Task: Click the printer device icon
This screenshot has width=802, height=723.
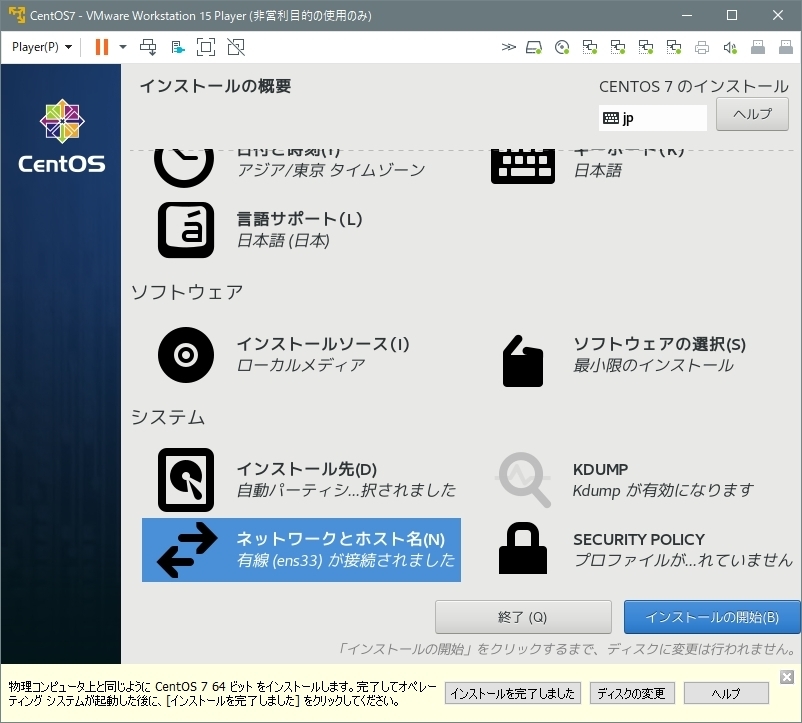Action: [702, 48]
